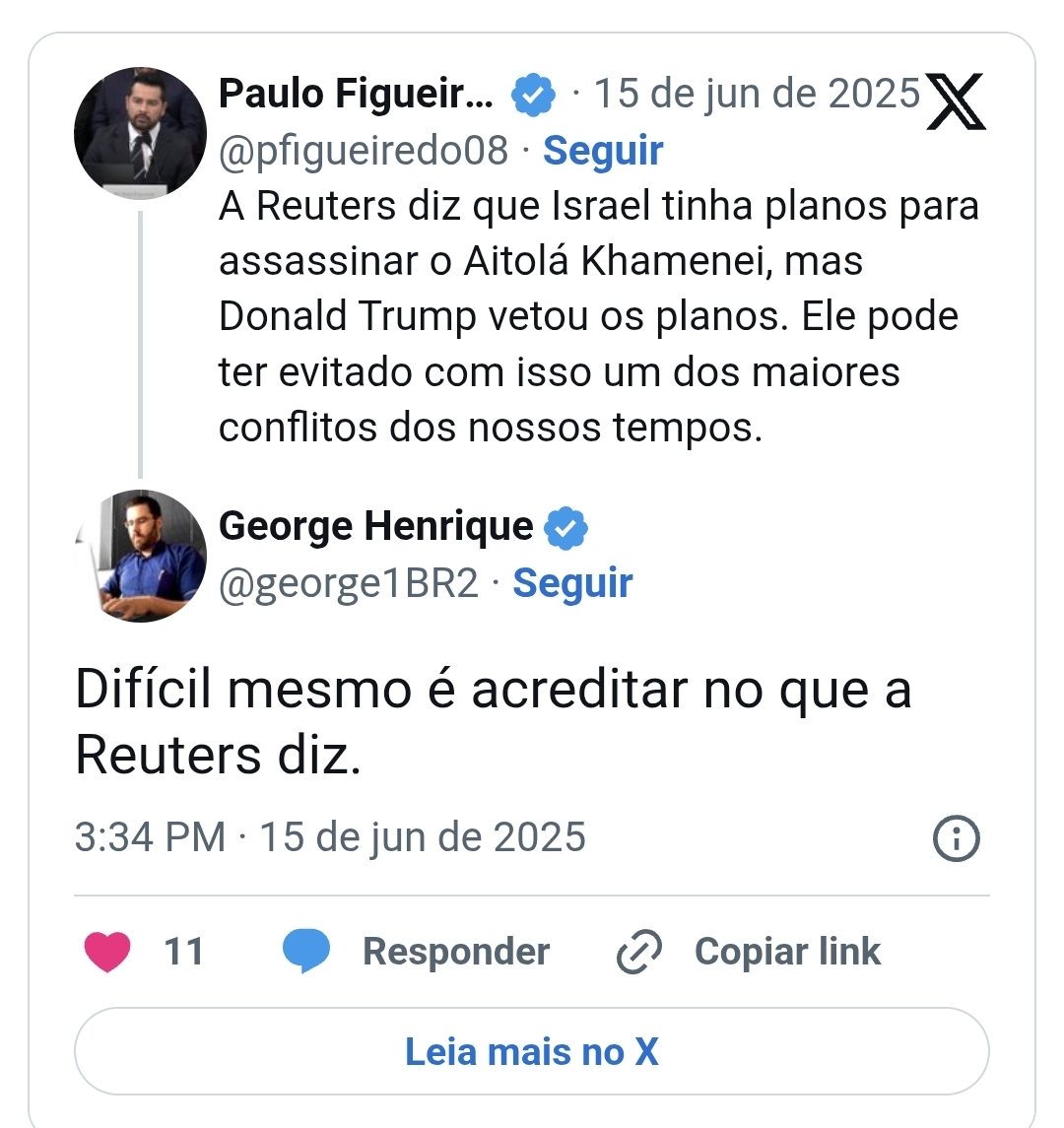
Task: Click the chain link copy icon
Action: pyautogui.click(x=638, y=951)
